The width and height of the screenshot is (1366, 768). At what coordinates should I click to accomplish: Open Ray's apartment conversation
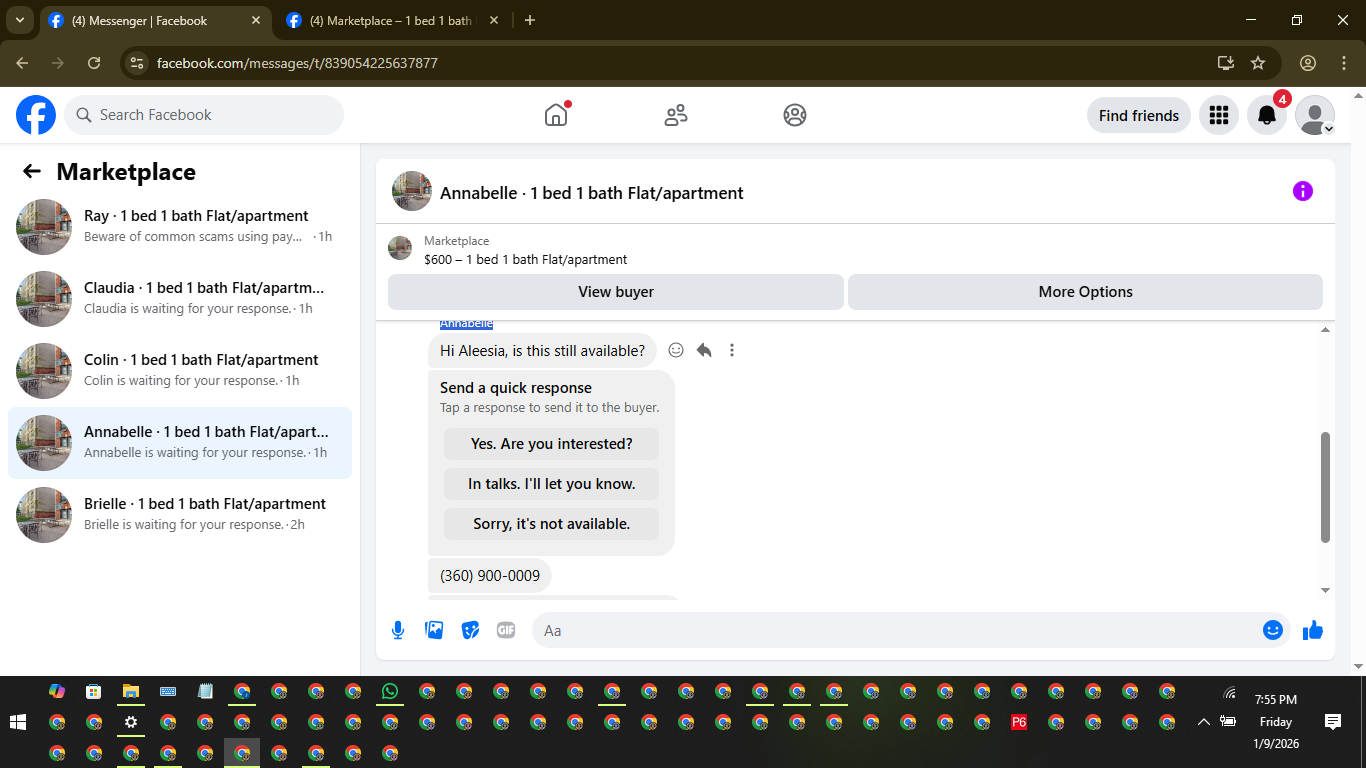click(x=180, y=227)
